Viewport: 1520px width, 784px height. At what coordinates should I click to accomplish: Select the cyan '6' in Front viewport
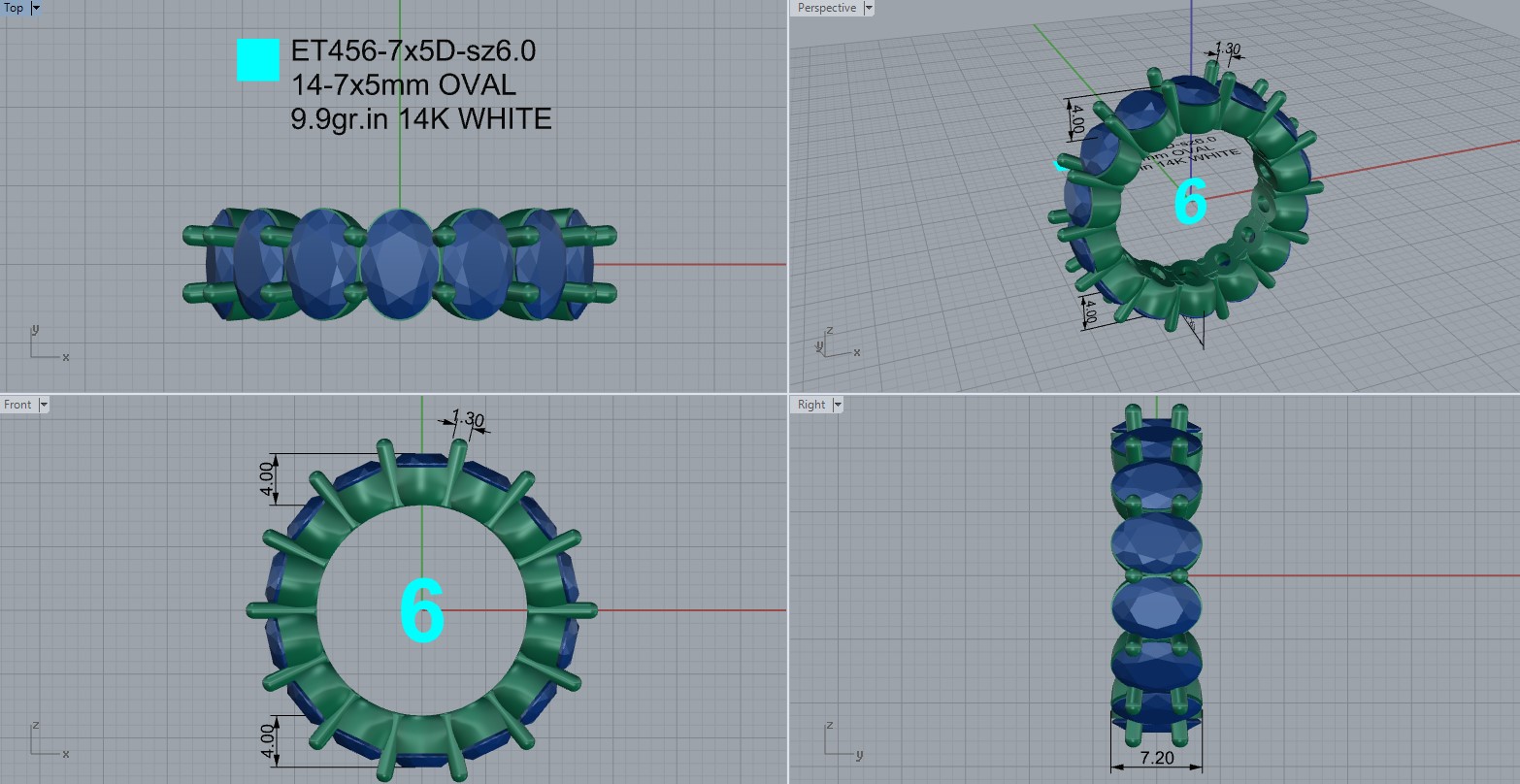[422, 610]
